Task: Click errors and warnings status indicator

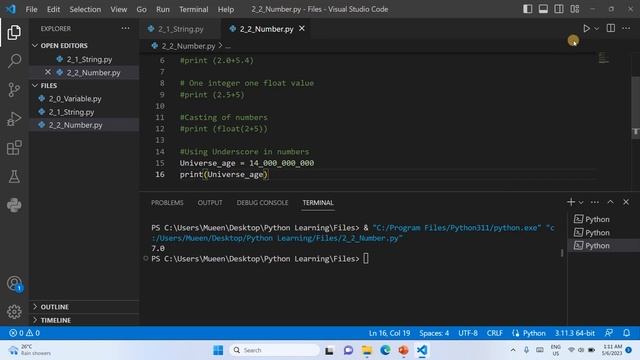Action: click(24, 333)
